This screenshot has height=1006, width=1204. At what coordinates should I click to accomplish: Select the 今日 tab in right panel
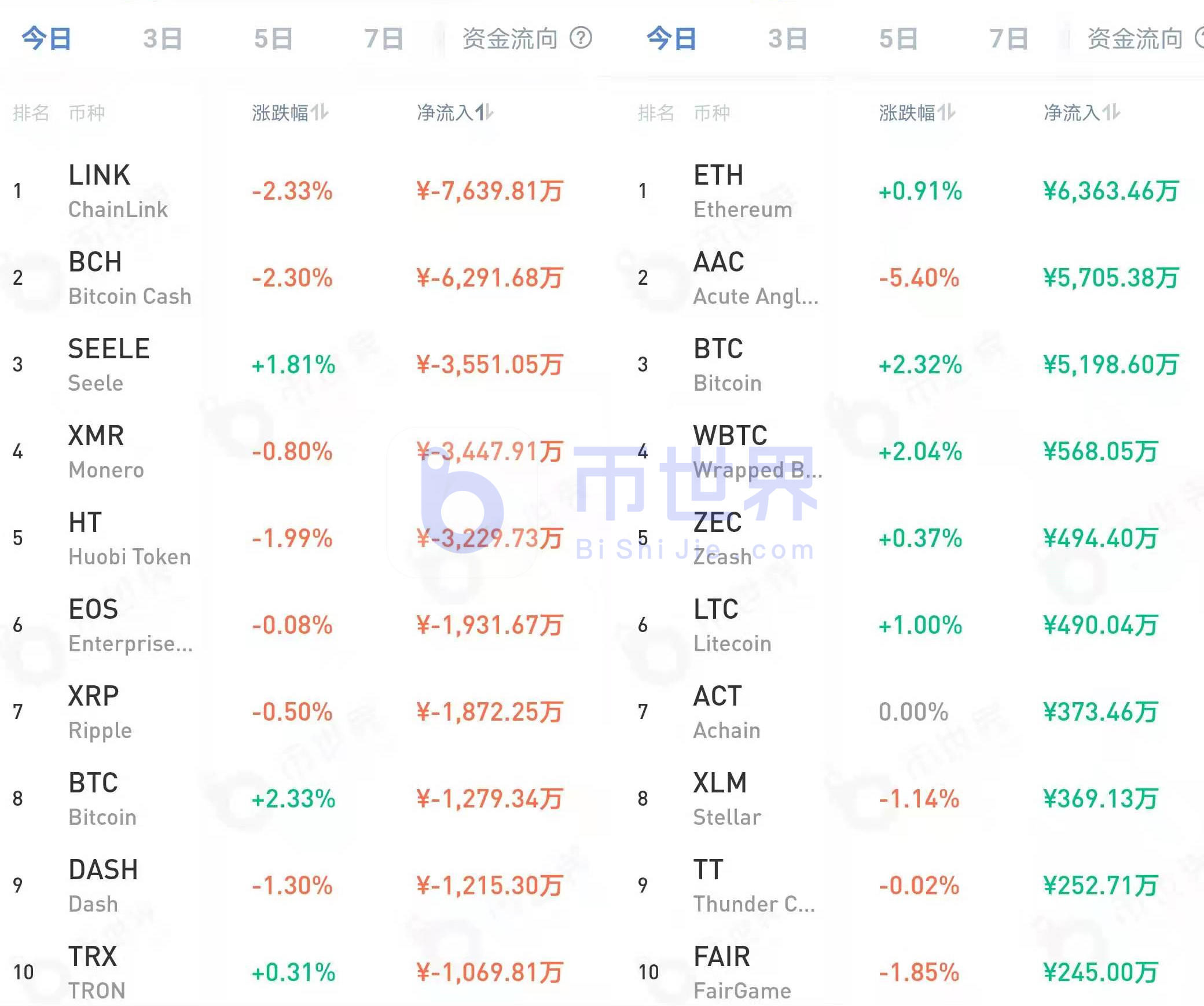coord(671,38)
